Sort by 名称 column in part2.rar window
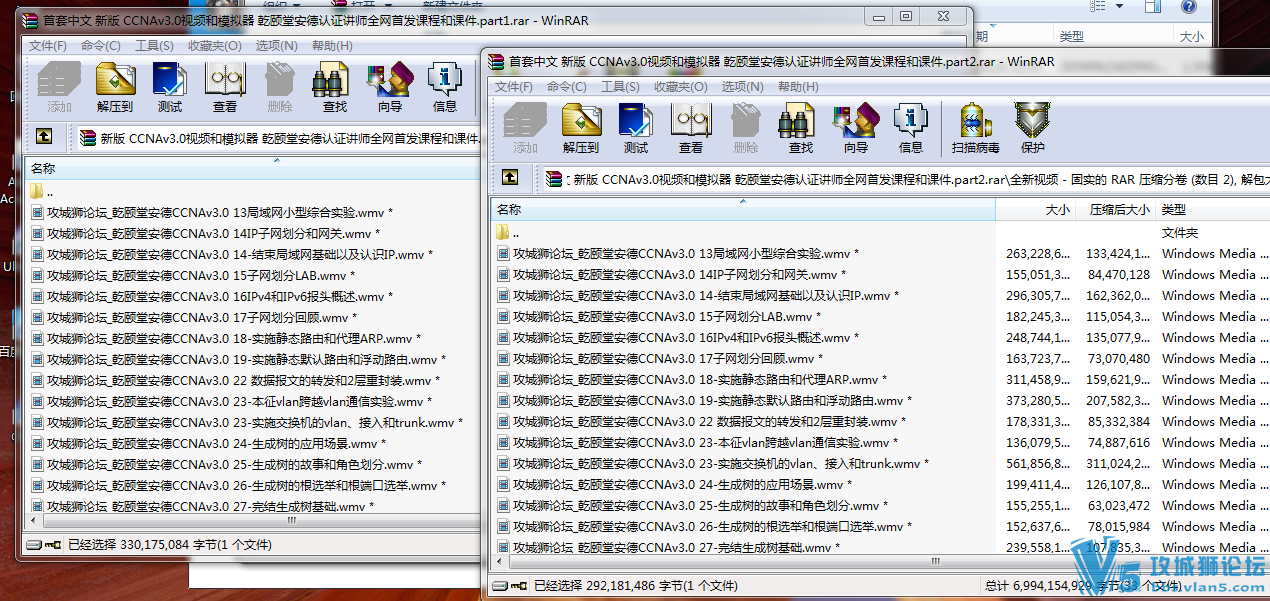 (x=743, y=210)
